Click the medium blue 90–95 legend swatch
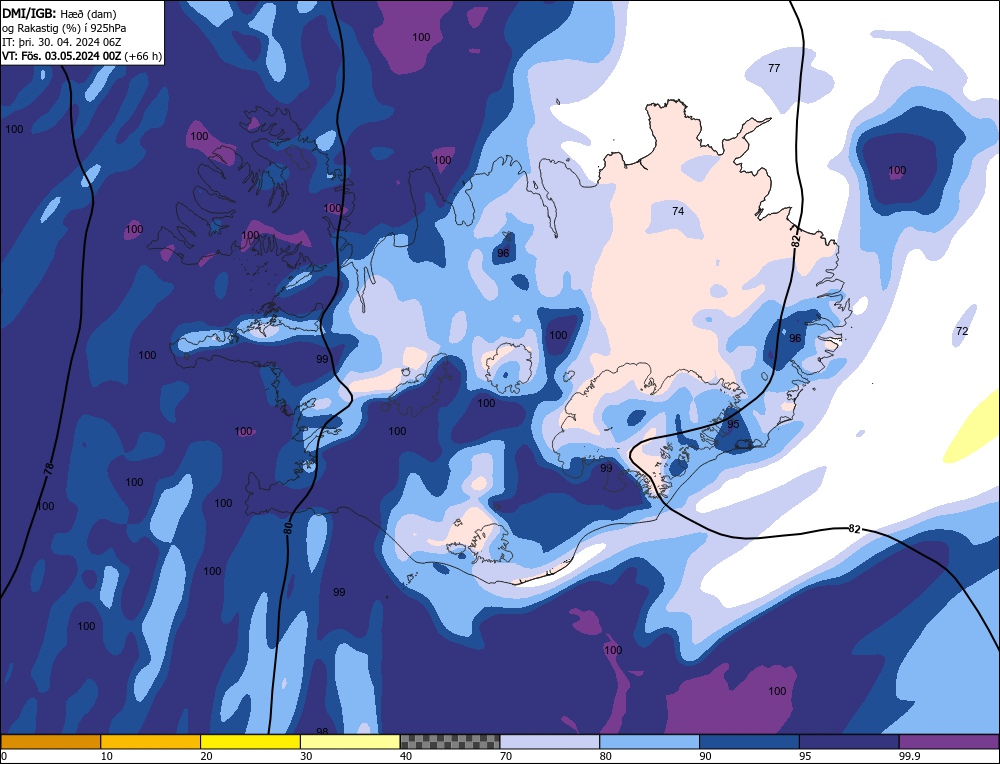 (749, 741)
